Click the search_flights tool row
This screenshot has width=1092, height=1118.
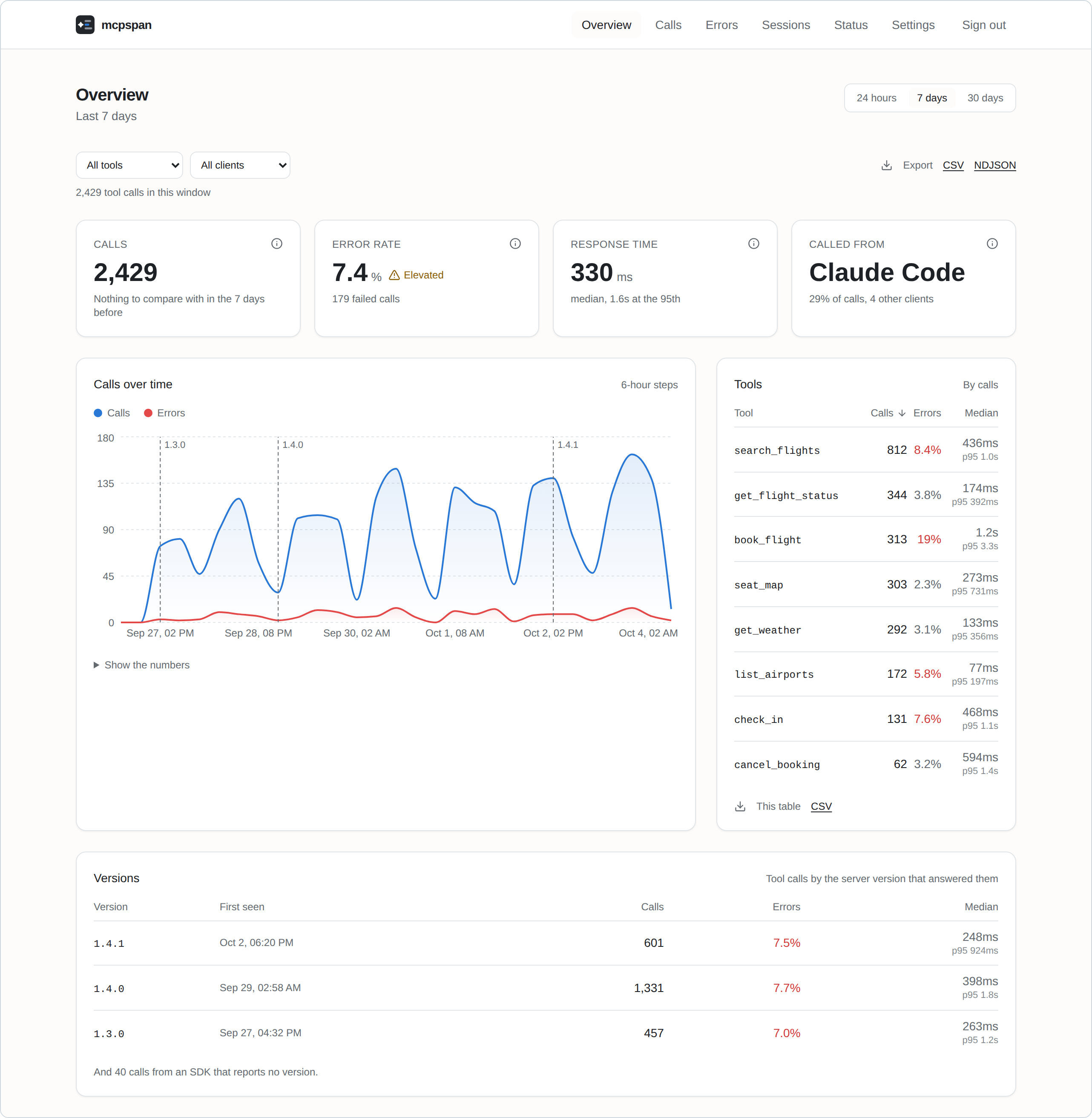866,450
